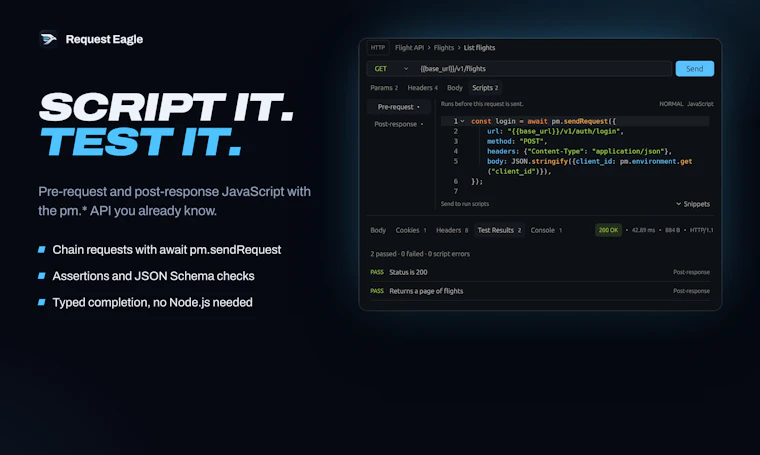This screenshot has height=455, width=760.
Task: Click the Flights breadcrumb link
Action: [443, 47]
